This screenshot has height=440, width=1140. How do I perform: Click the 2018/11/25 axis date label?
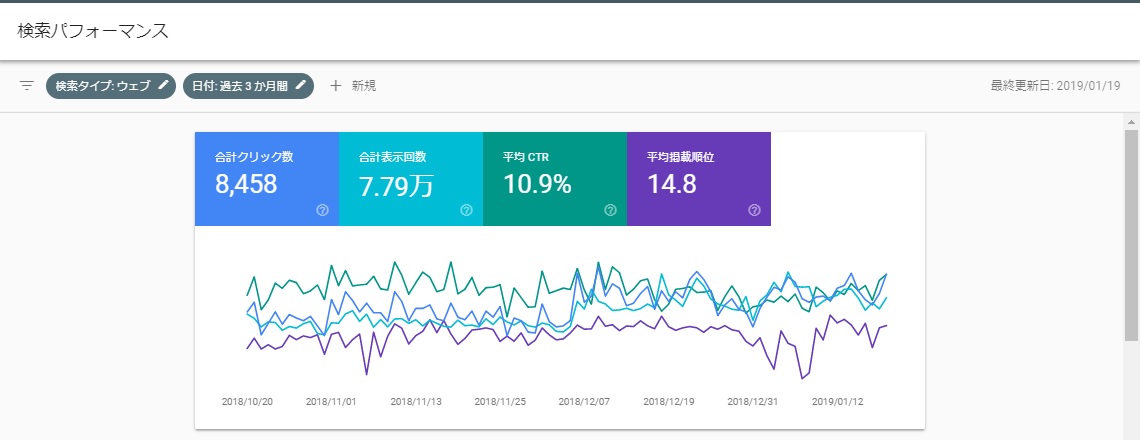(499, 401)
